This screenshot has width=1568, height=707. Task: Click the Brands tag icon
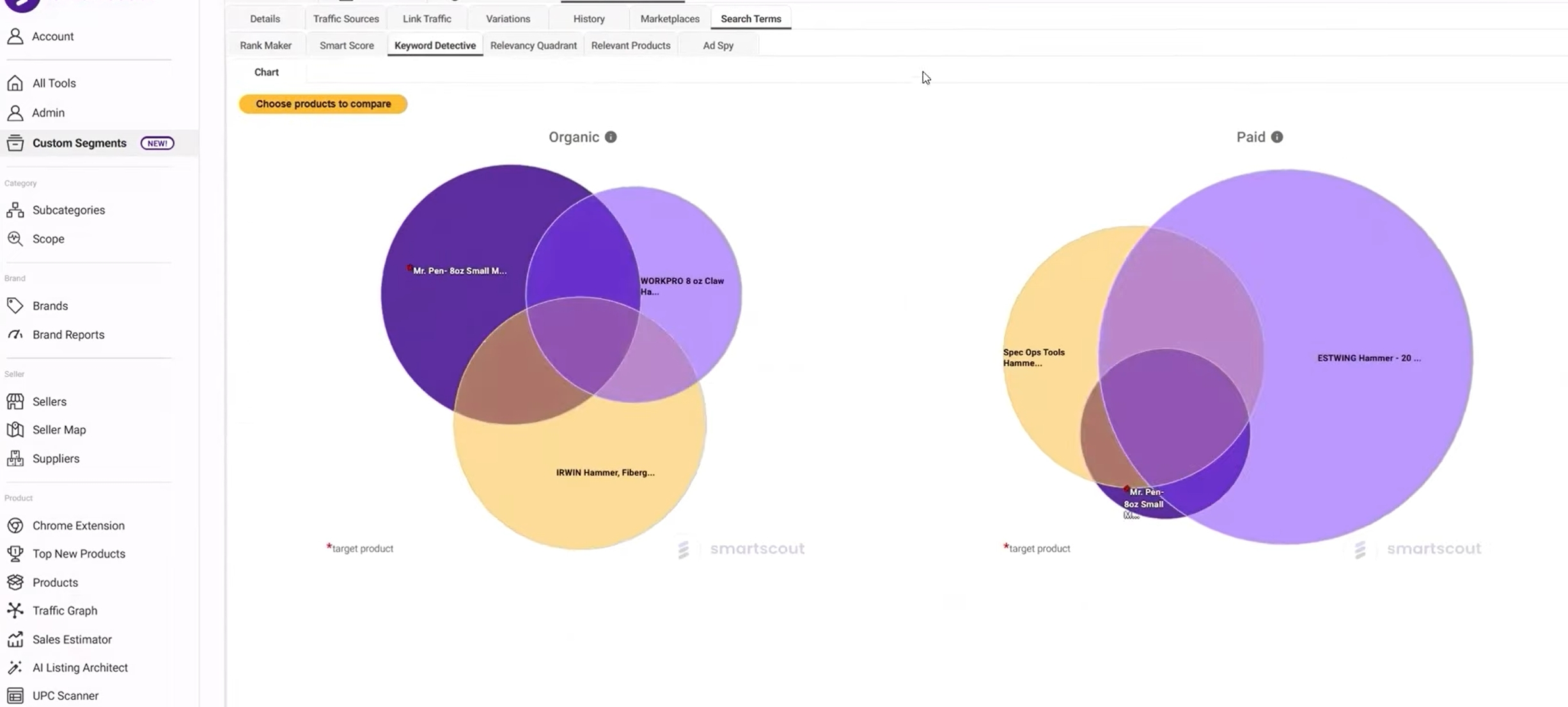[x=15, y=306]
